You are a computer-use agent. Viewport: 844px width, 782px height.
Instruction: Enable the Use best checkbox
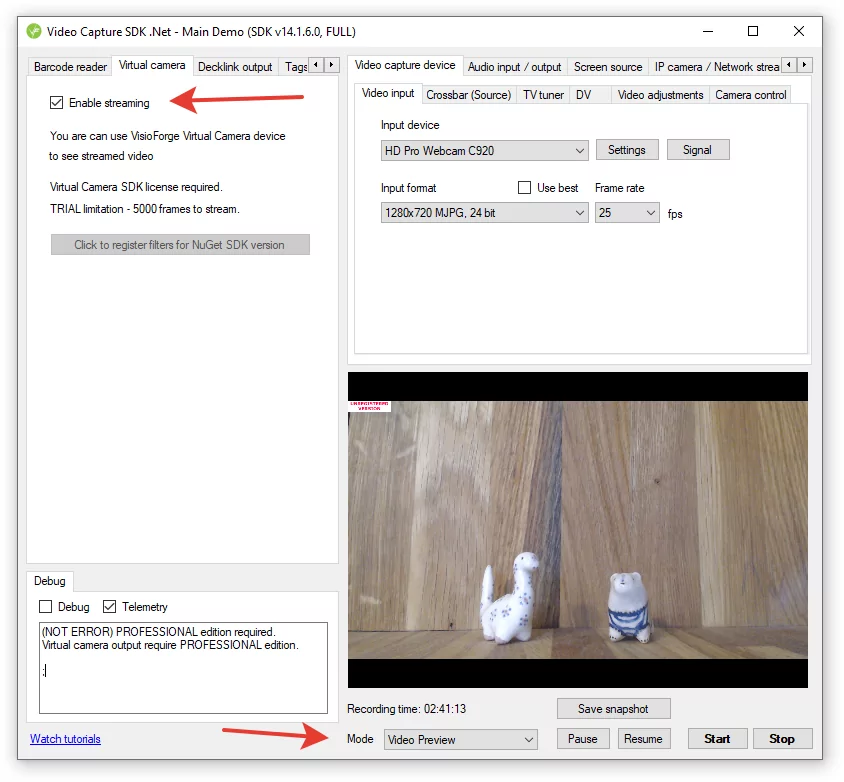[524, 187]
